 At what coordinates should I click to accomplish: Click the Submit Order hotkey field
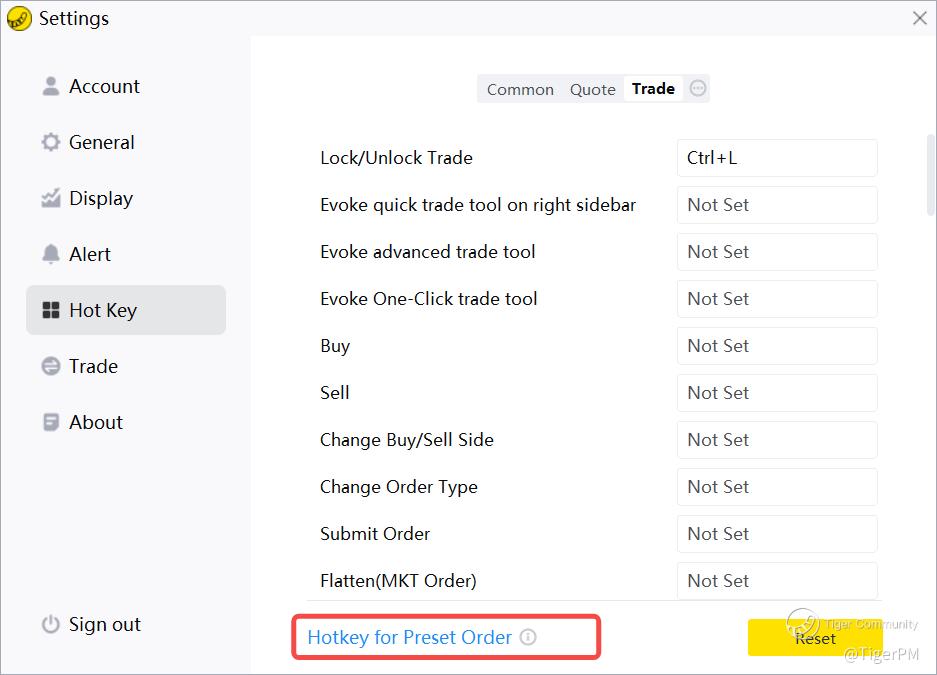(777, 534)
